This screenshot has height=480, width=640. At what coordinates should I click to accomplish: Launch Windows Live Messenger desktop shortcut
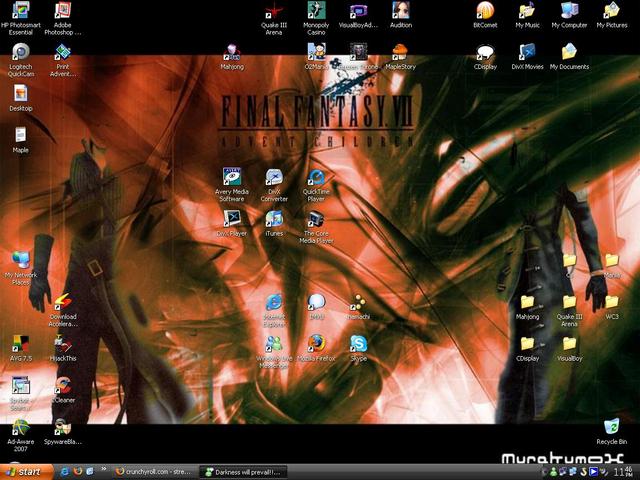[x=274, y=352]
